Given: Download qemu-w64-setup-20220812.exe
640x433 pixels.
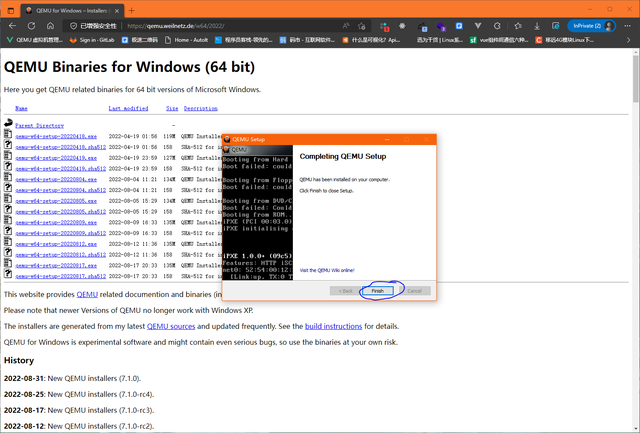Looking at the screenshot, I should [x=56, y=244].
